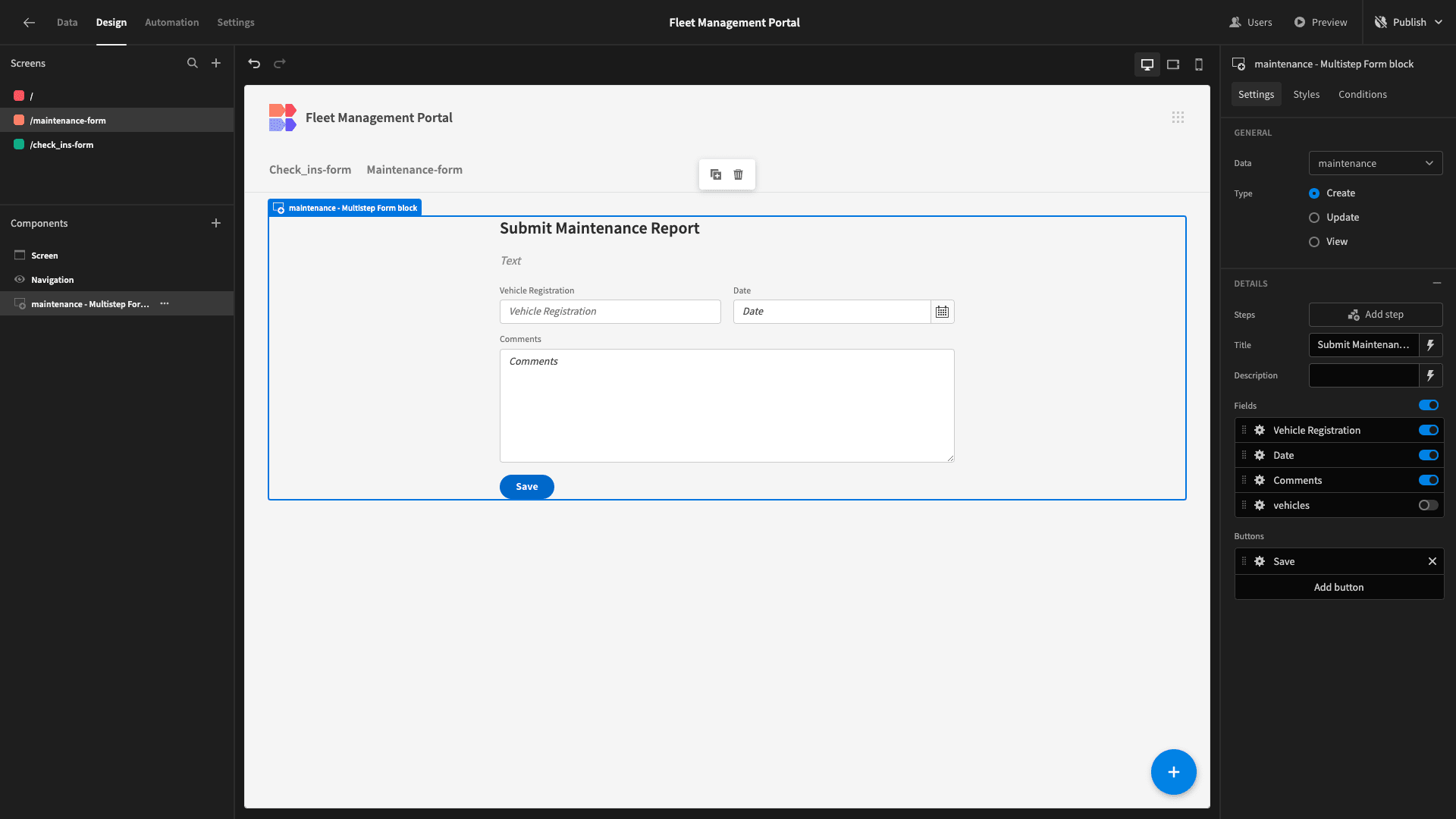Image resolution: width=1456 pixels, height=819 pixels.
Task: Click the undo icon in toolbar
Action: [255, 64]
